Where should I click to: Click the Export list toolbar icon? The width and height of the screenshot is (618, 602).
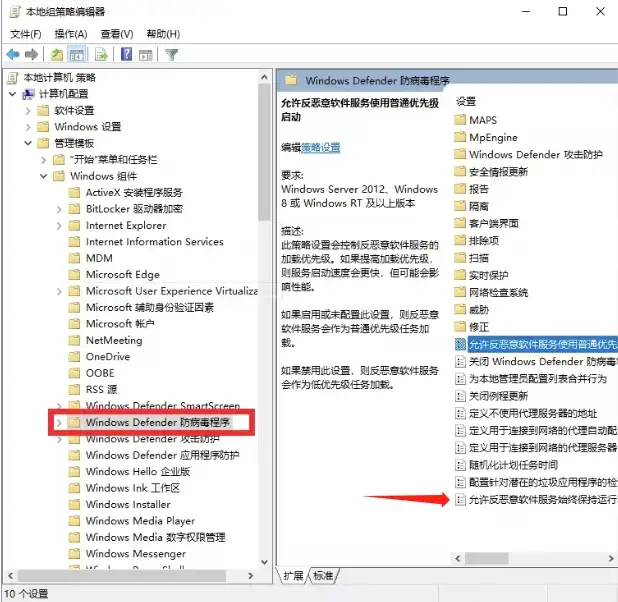click(101, 54)
